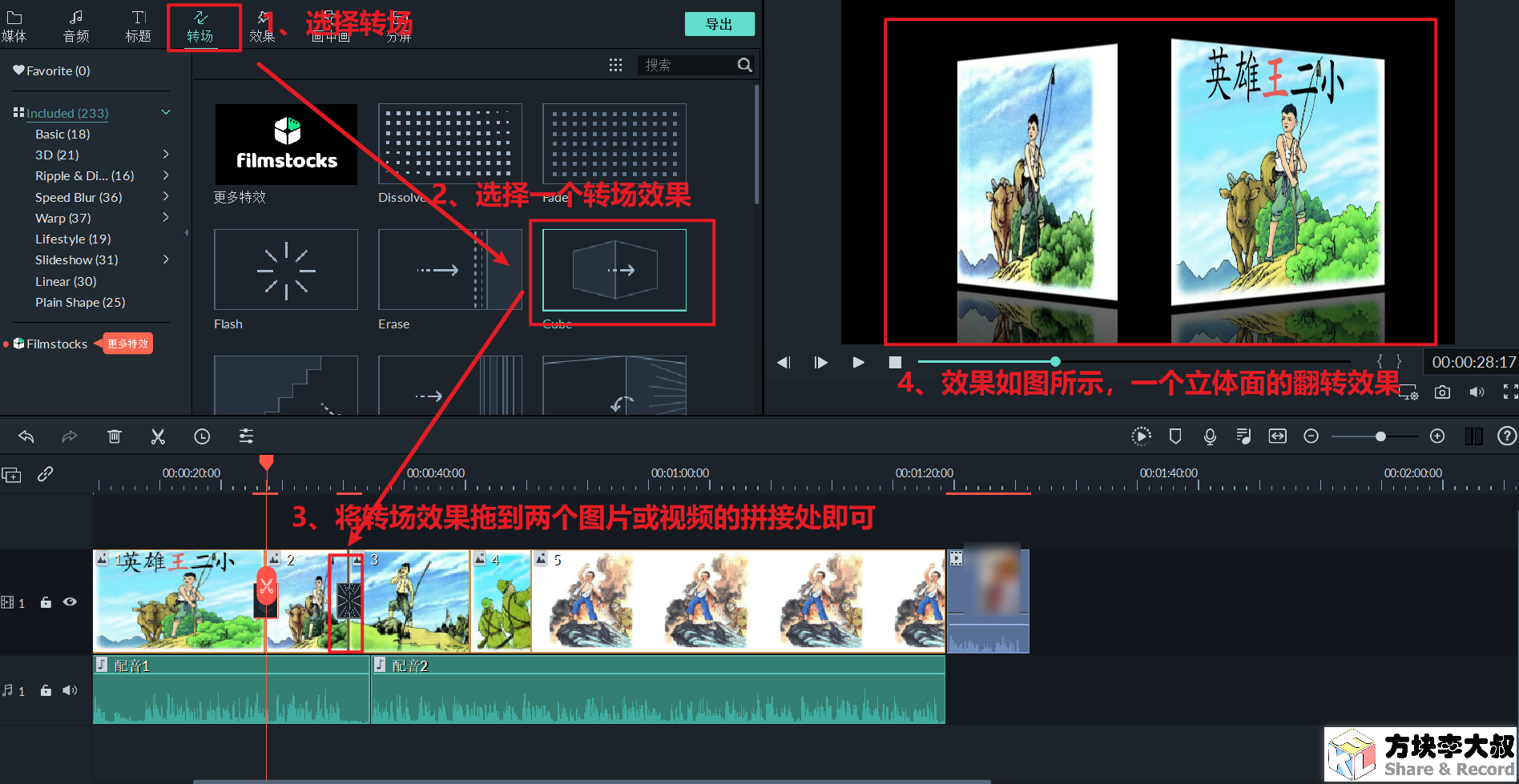The width and height of the screenshot is (1519, 784).
Task: Expand the Speed Blur (36) arrow
Action: coord(166,196)
